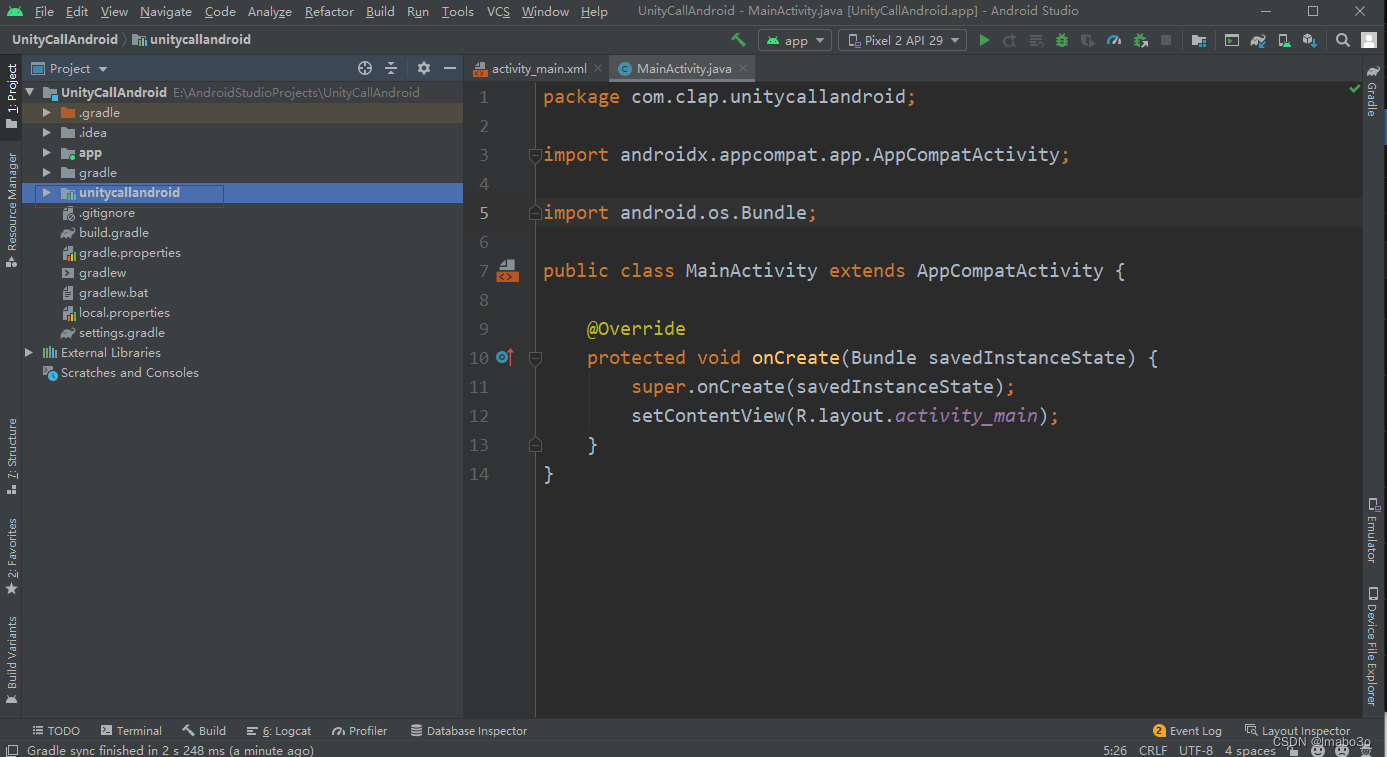This screenshot has width=1387, height=757.
Task: Toggle the Gradle side panel
Action: click(x=1372, y=93)
